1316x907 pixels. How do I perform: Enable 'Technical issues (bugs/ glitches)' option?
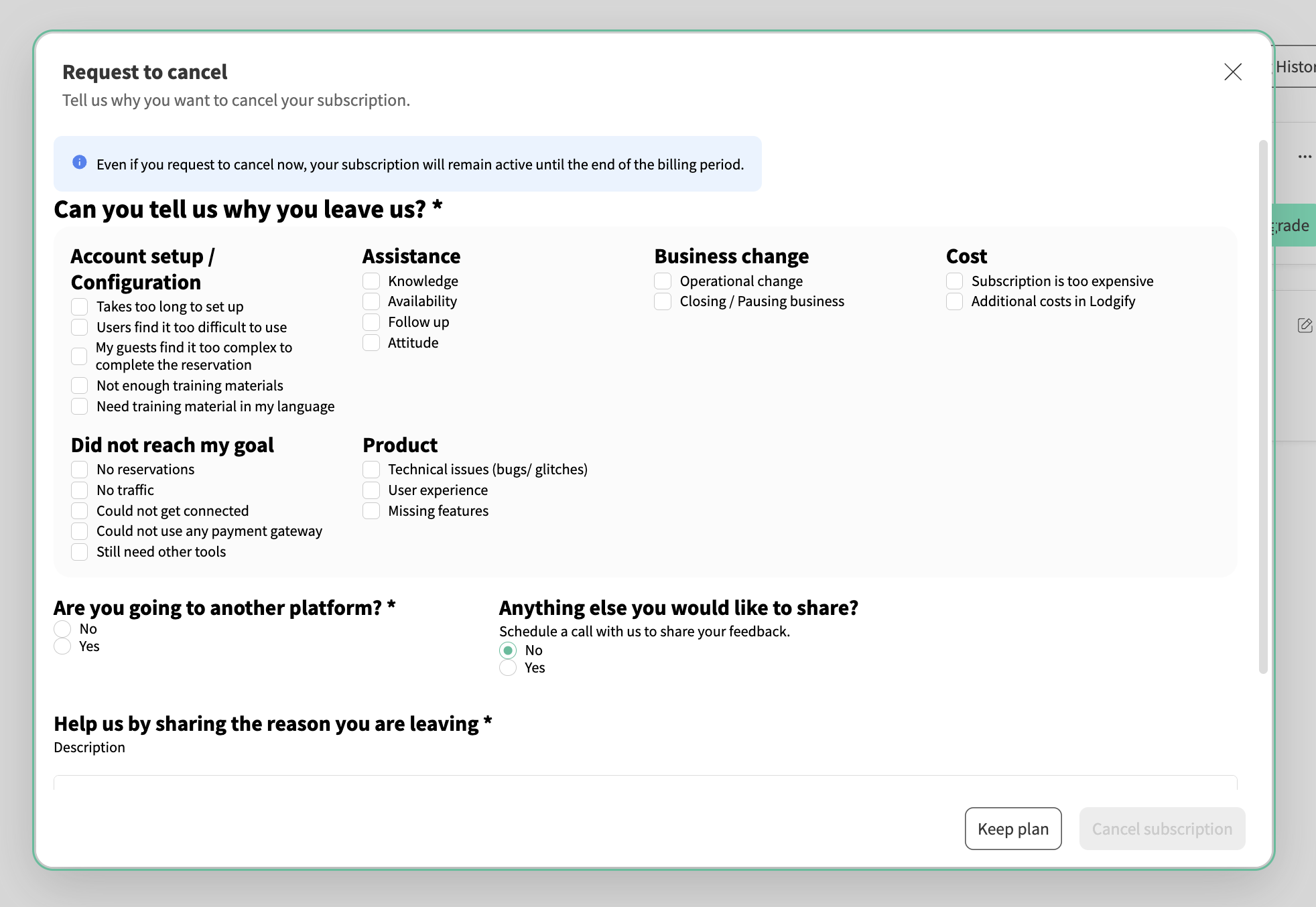371,470
